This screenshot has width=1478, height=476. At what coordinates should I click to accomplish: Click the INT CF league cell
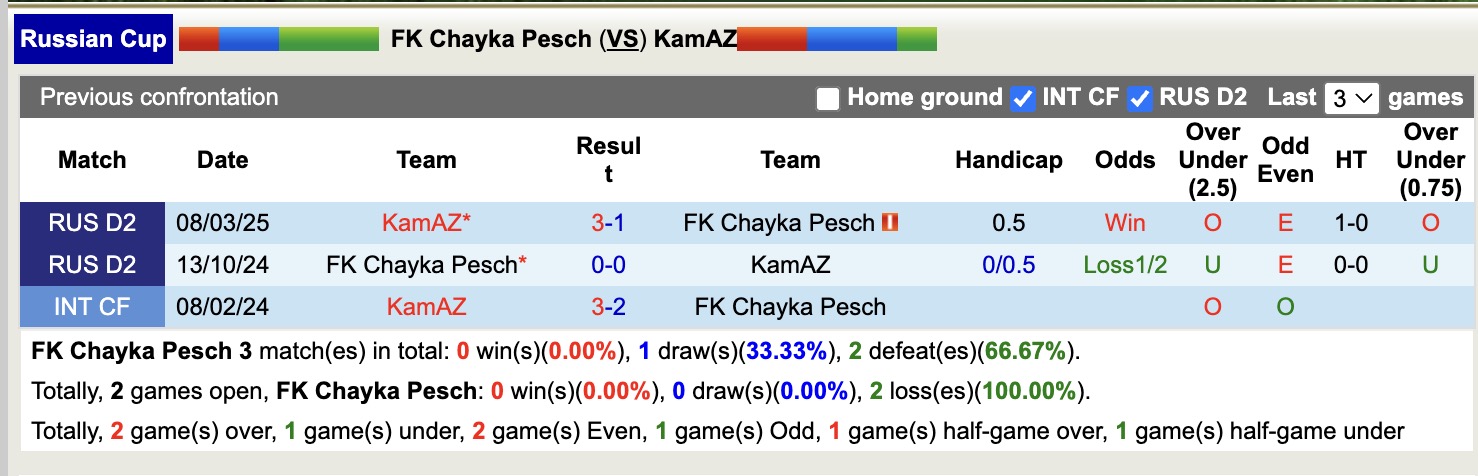click(92, 307)
